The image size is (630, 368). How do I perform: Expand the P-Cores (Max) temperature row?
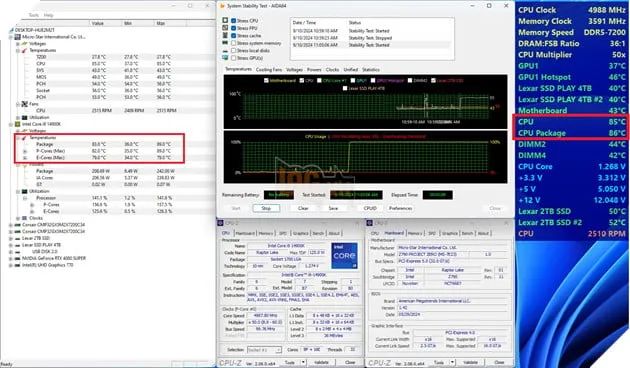click(x=25, y=151)
